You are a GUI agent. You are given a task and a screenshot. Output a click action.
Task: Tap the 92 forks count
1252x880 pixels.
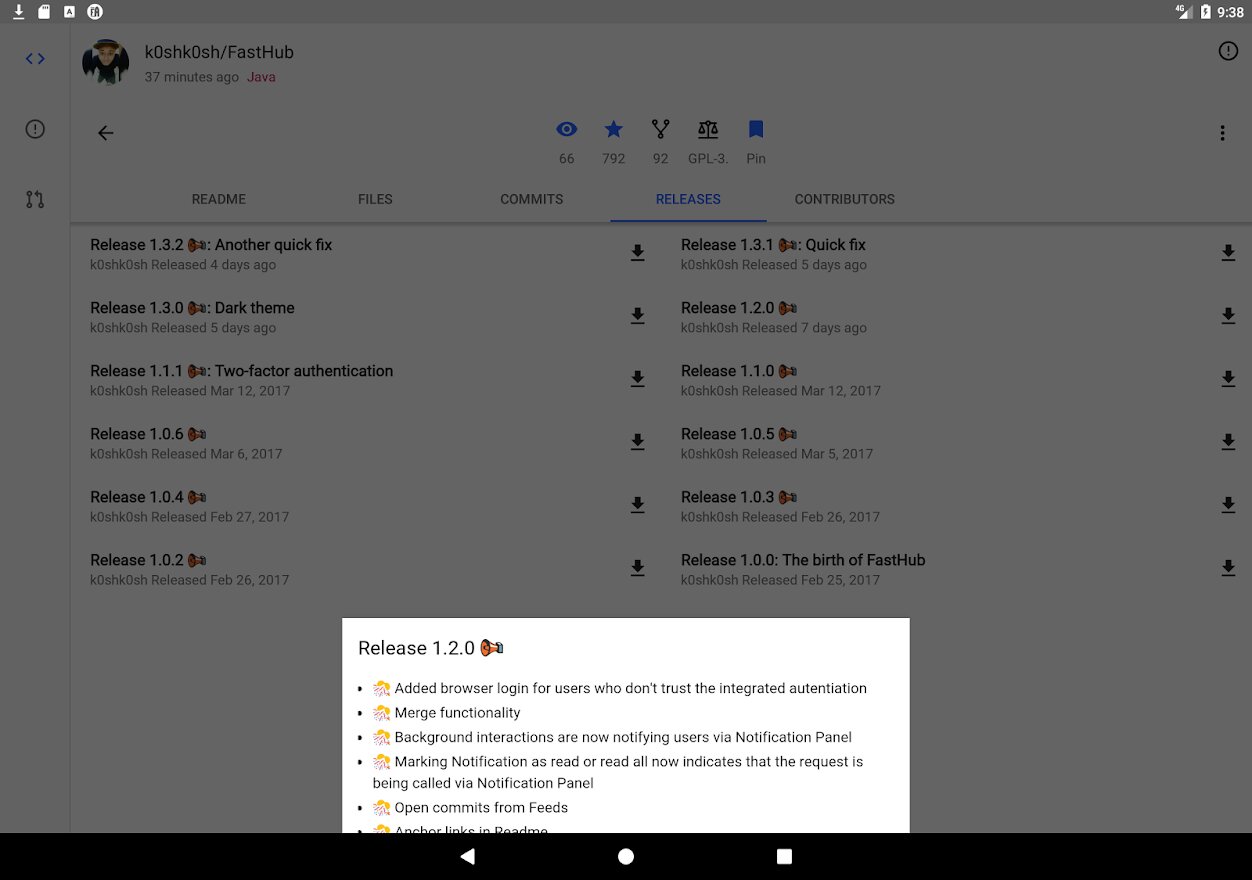(660, 159)
